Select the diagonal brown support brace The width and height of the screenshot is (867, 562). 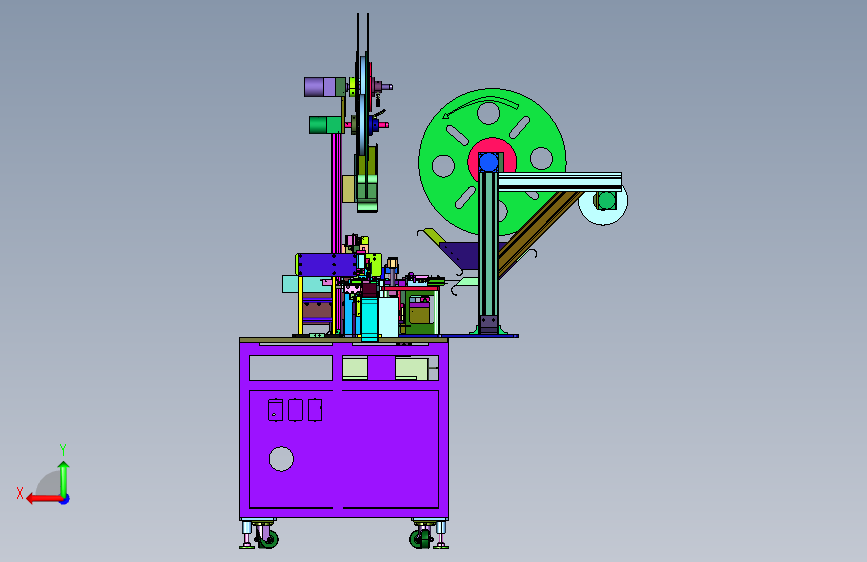click(x=537, y=233)
